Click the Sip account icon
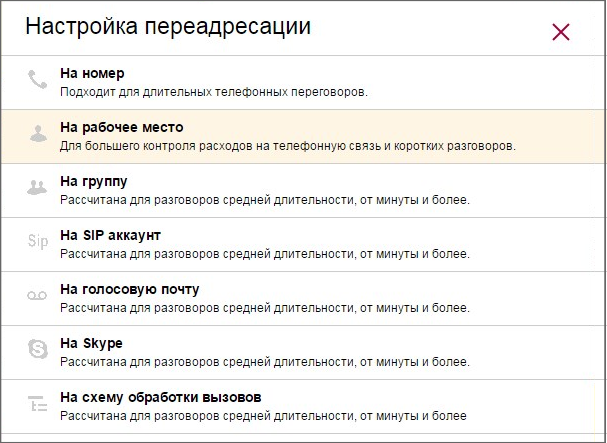Screen dimensions: 607x443 [38, 241]
